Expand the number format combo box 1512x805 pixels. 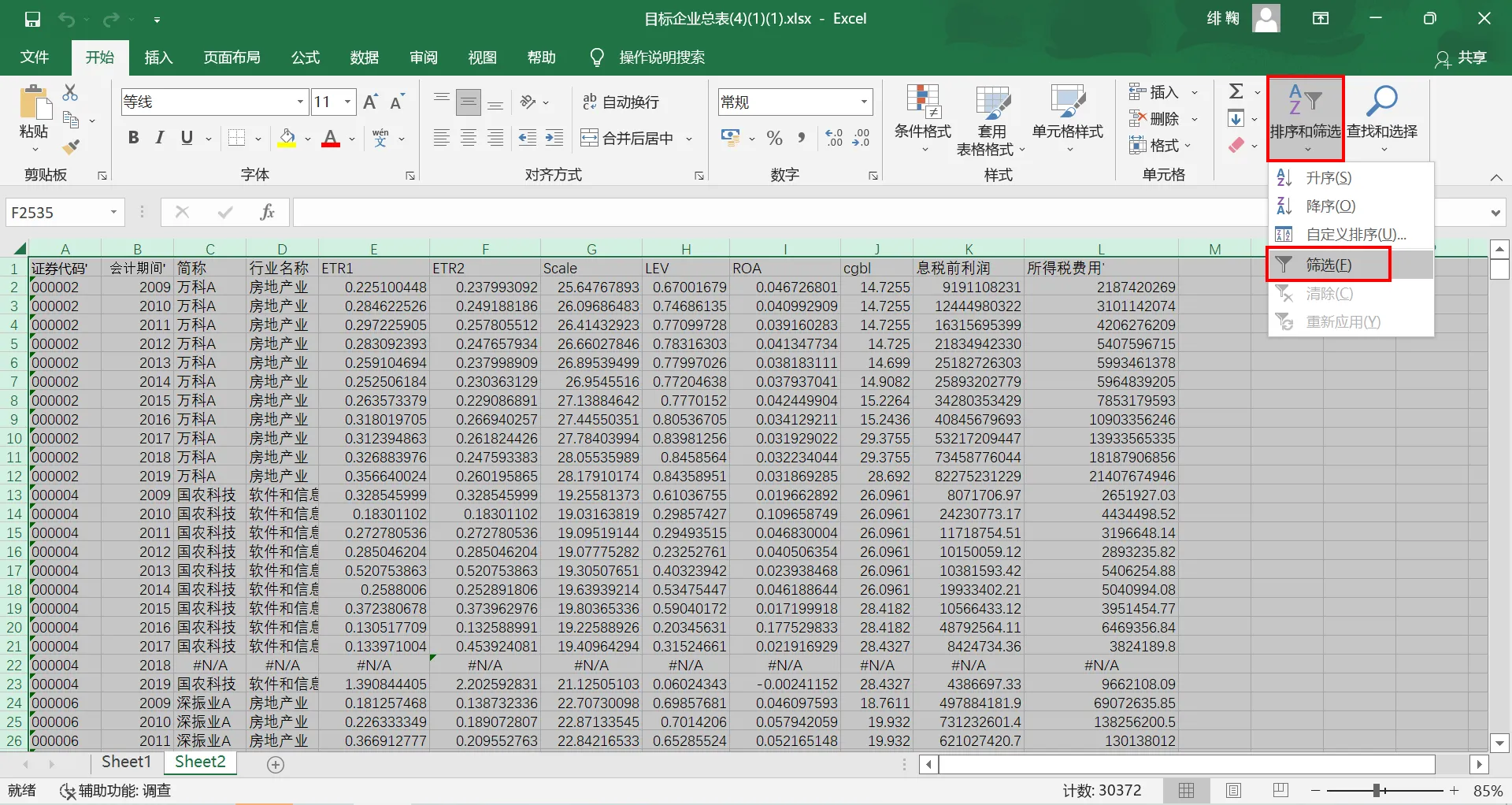coord(864,102)
